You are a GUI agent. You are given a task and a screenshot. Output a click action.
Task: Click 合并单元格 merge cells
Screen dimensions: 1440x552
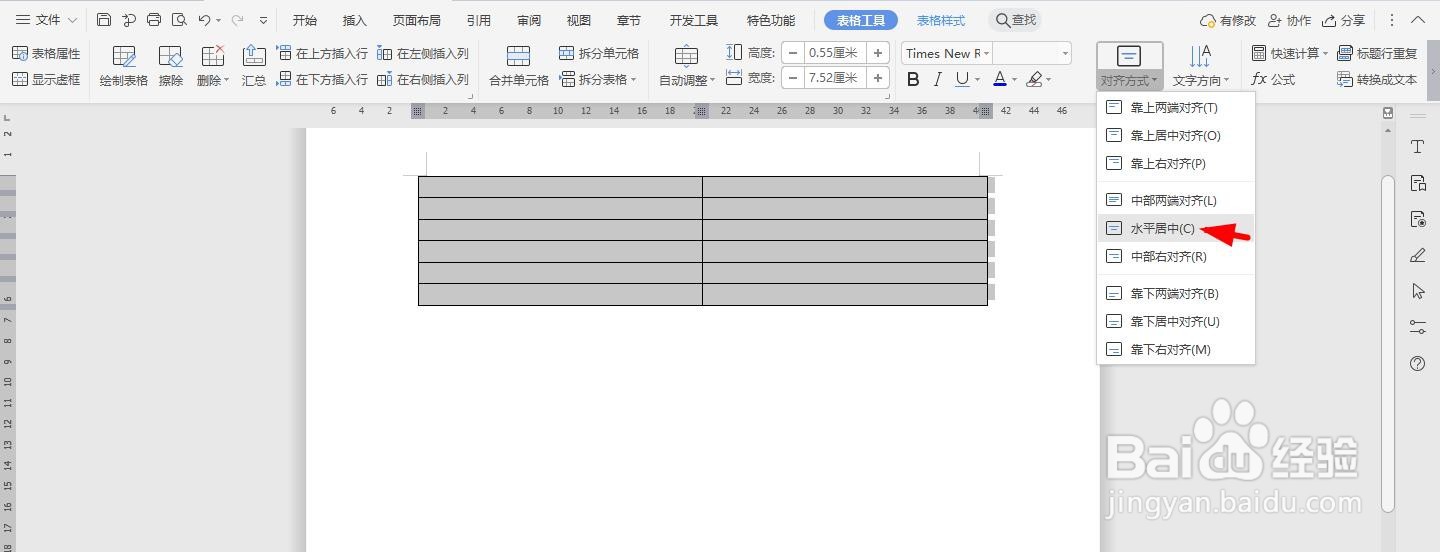(518, 66)
